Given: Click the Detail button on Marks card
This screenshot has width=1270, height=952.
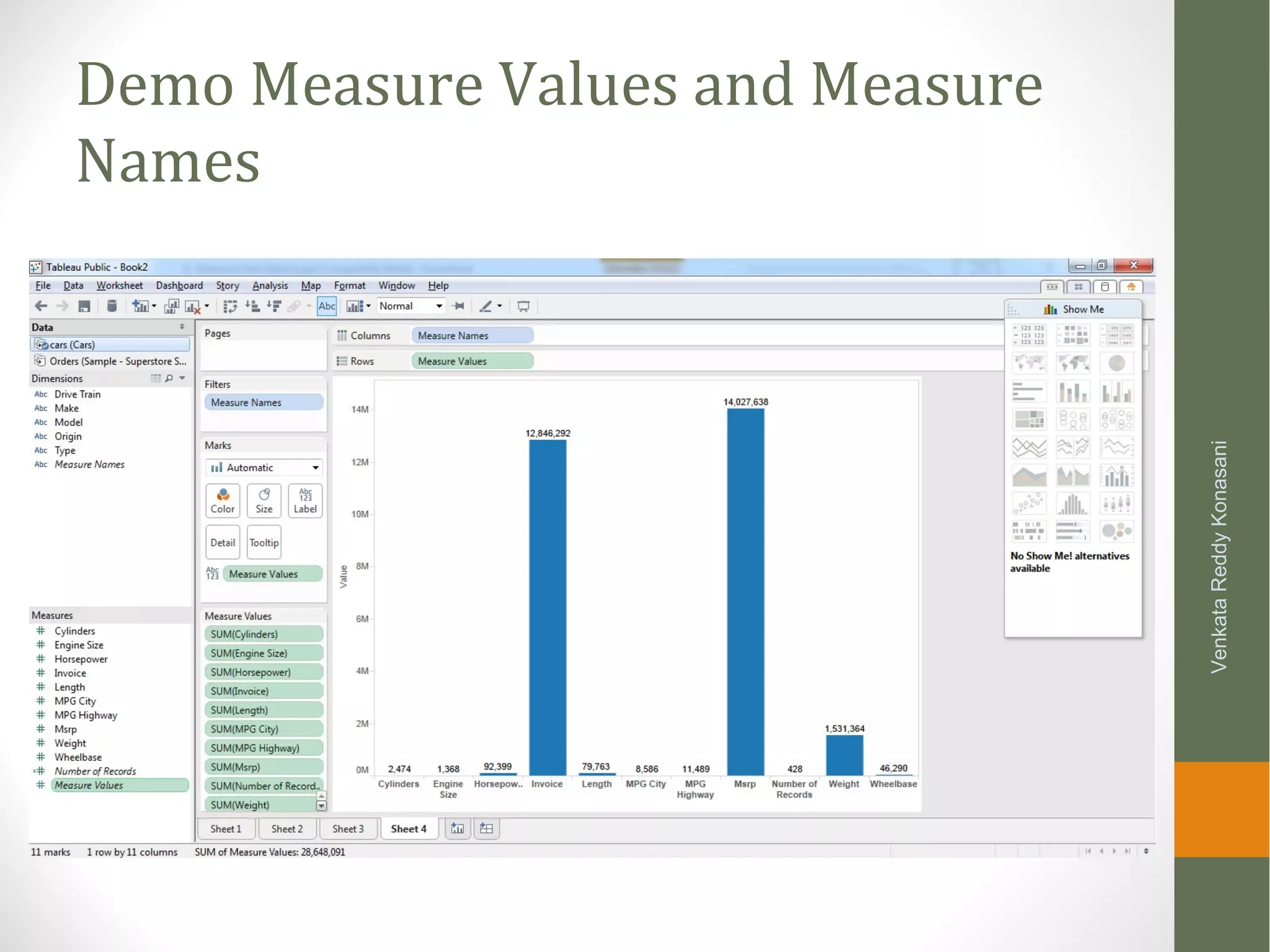Looking at the screenshot, I should click(x=223, y=542).
